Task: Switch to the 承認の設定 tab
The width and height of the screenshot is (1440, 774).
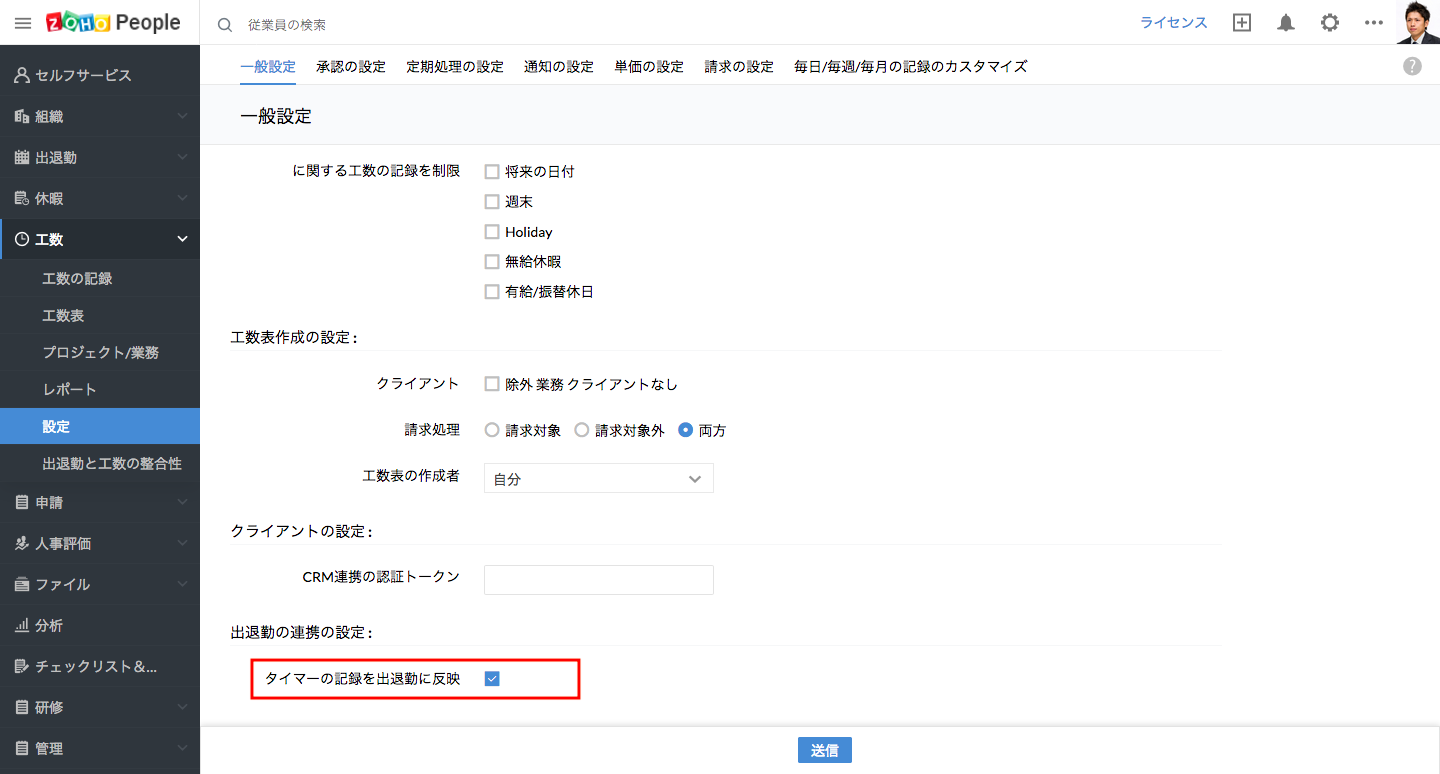Action: pyautogui.click(x=350, y=67)
